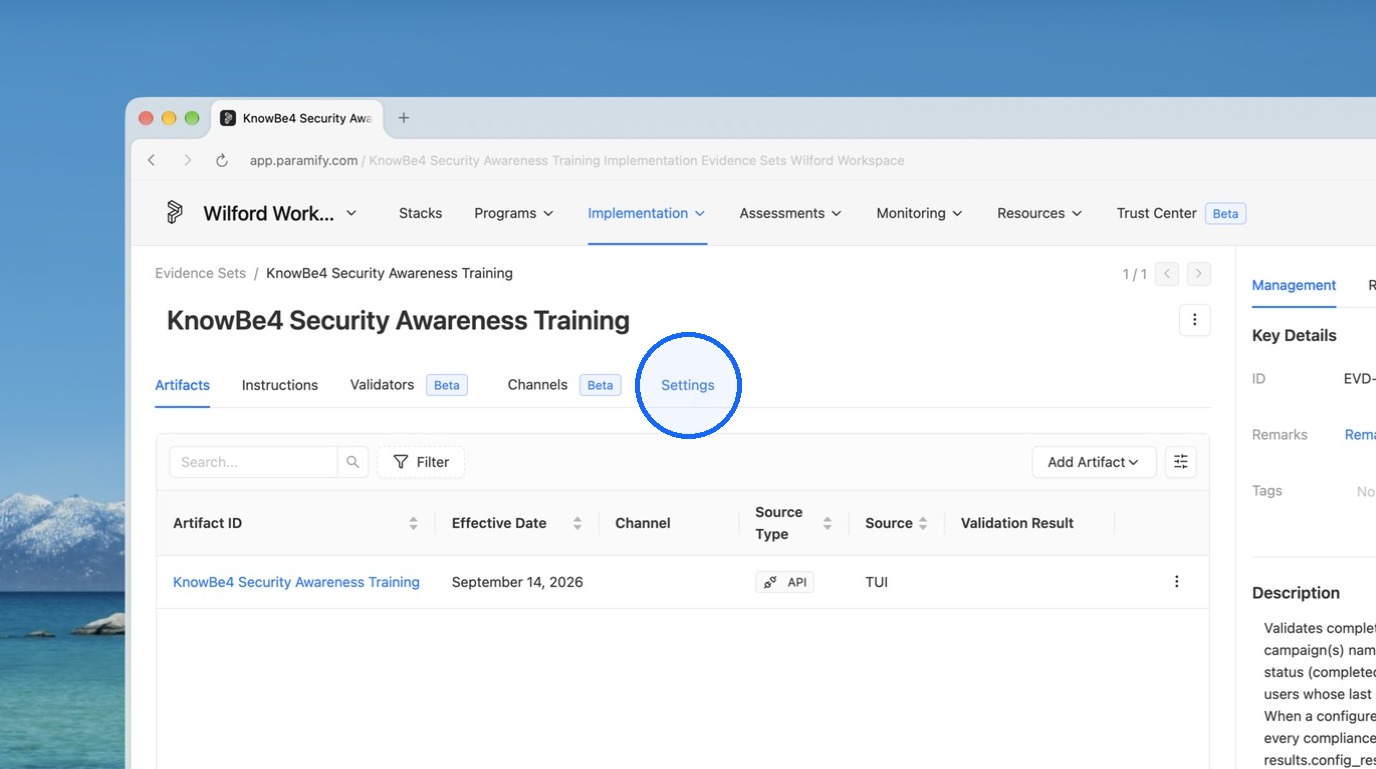Open the Wilford Workspace switcher dropdown

[x=351, y=213]
